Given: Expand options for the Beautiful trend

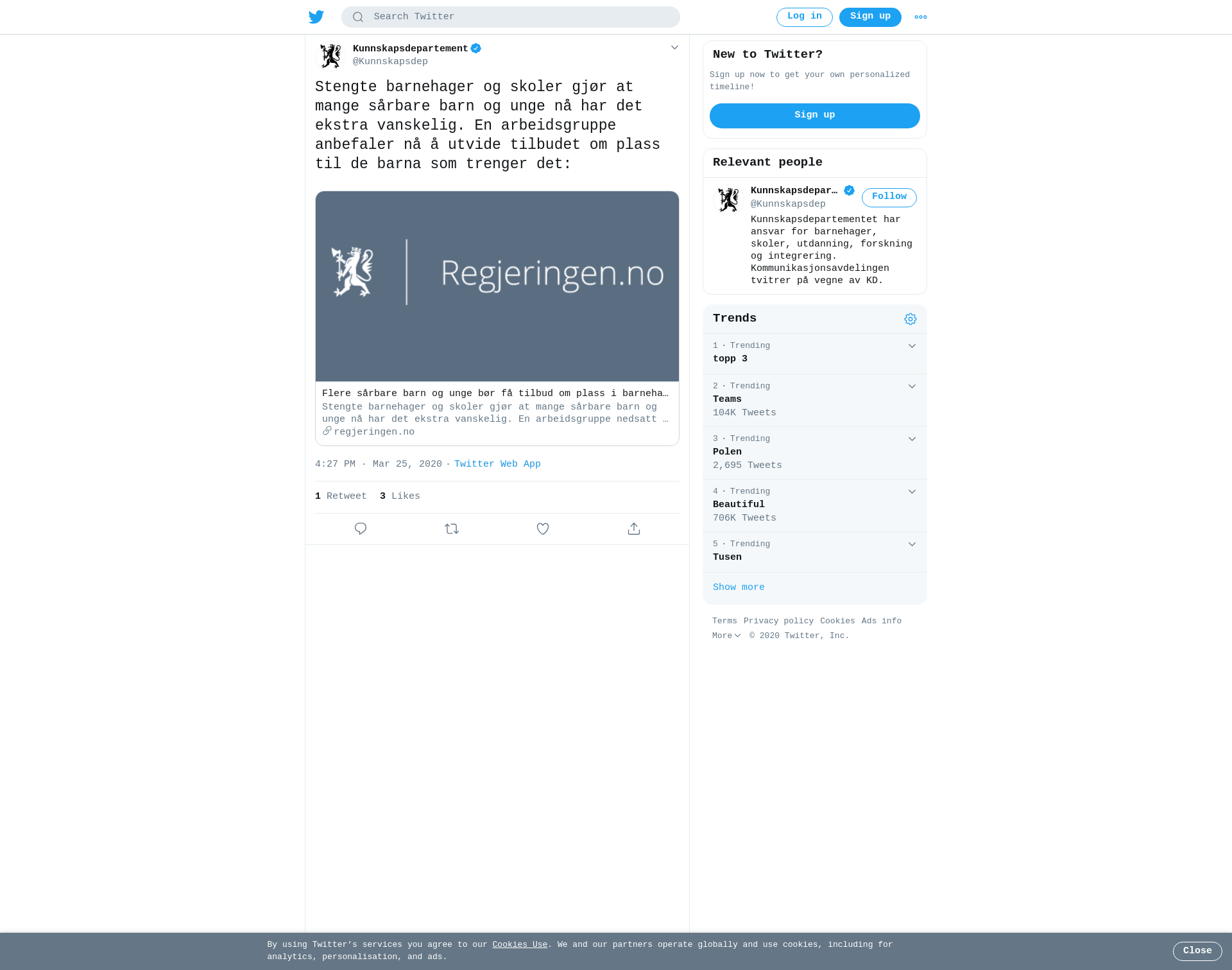Looking at the screenshot, I should coord(912,492).
